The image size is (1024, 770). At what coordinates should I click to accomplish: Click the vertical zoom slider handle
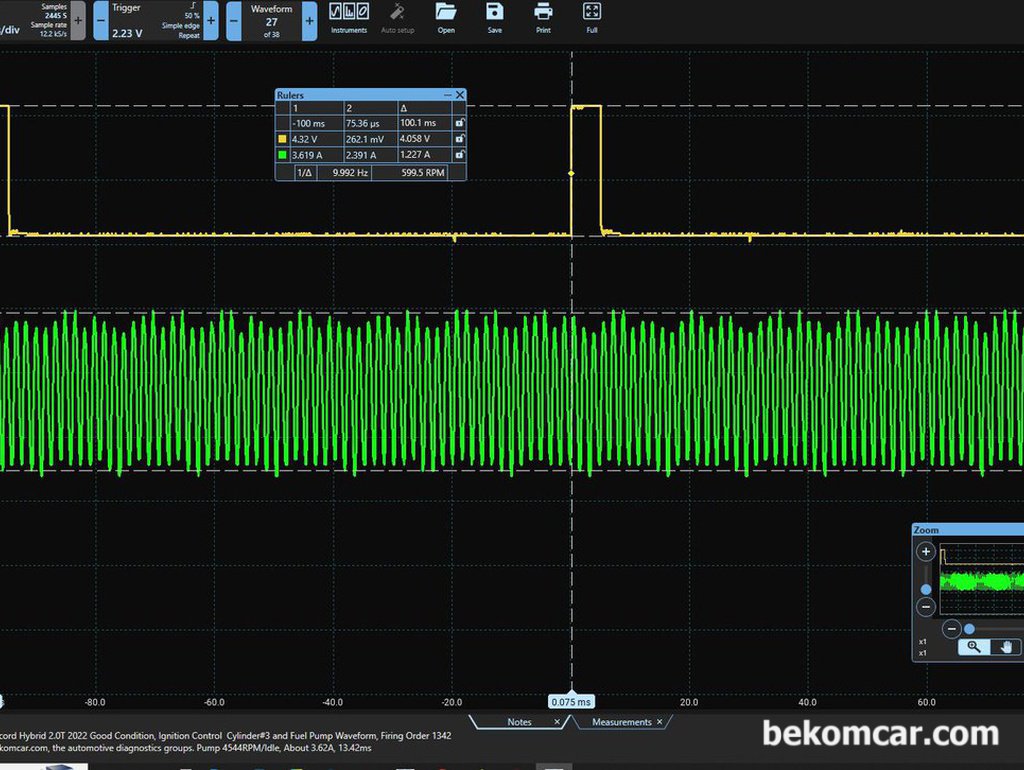click(x=925, y=589)
